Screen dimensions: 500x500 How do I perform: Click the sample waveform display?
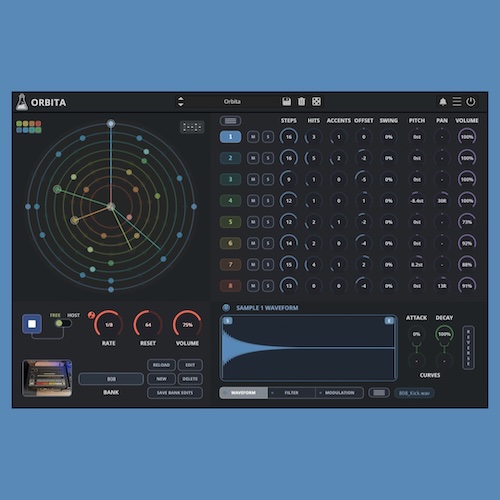click(x=308, y=348)
